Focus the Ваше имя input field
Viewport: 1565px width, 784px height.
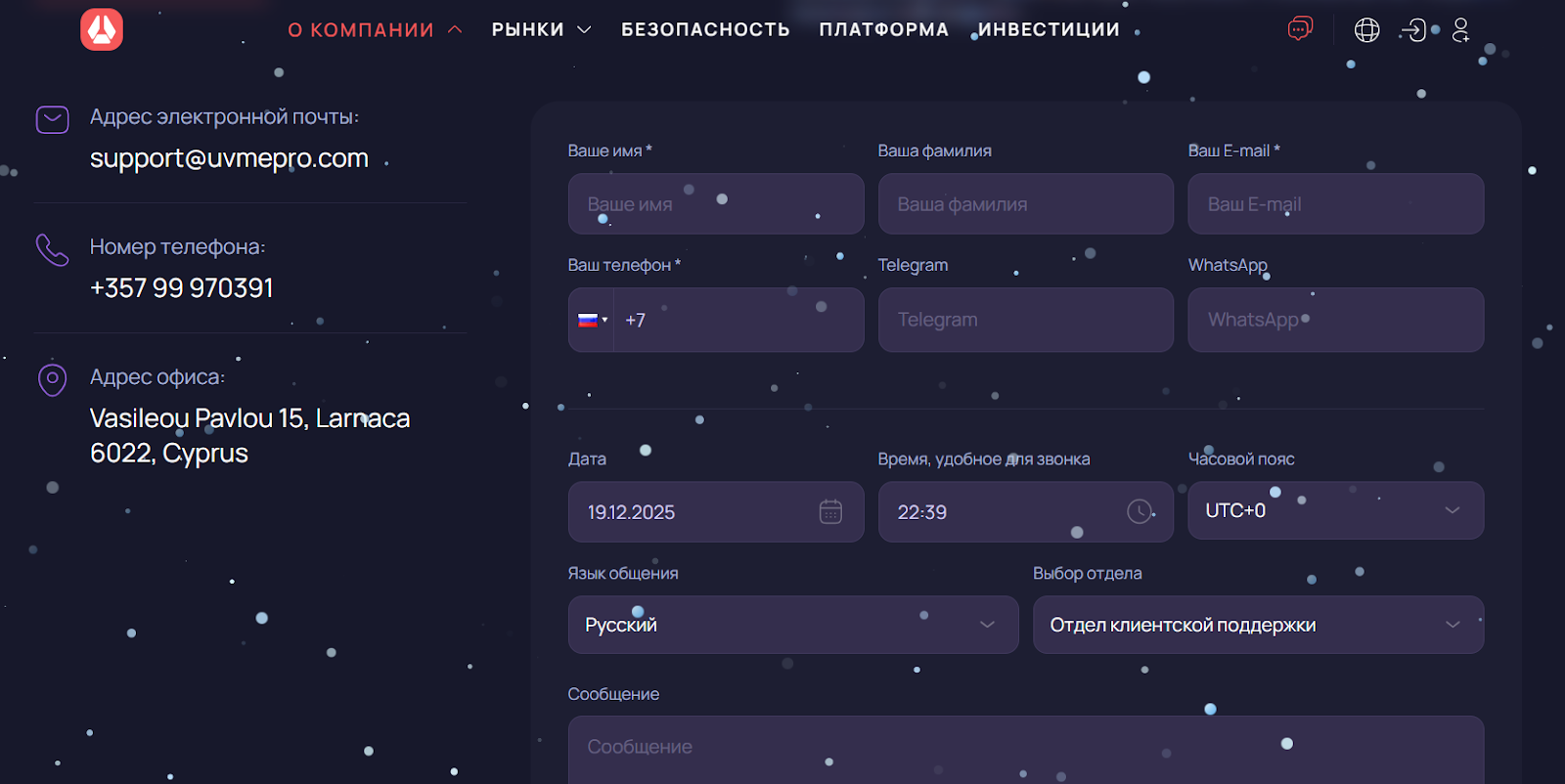(715, 204)
